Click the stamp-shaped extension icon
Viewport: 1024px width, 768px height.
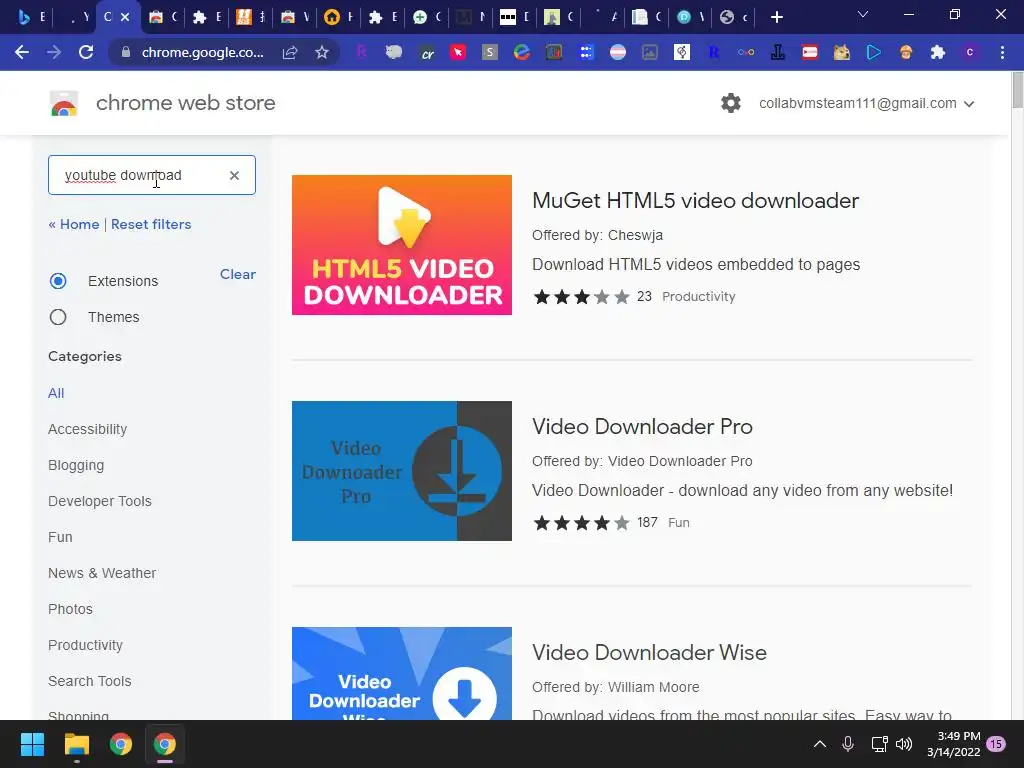(x=778, y=52)
